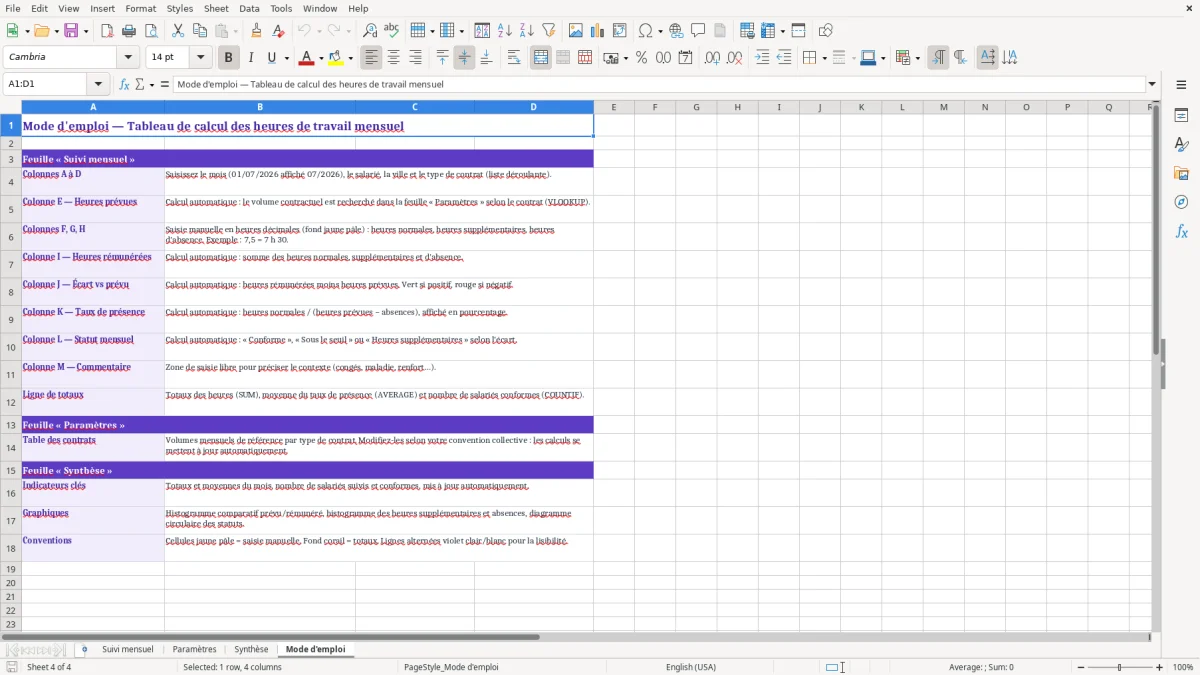This screenshot has width=1200, height=675.
Task: Select the Clone Formatting paintbrush
Action: coord(256,31)
